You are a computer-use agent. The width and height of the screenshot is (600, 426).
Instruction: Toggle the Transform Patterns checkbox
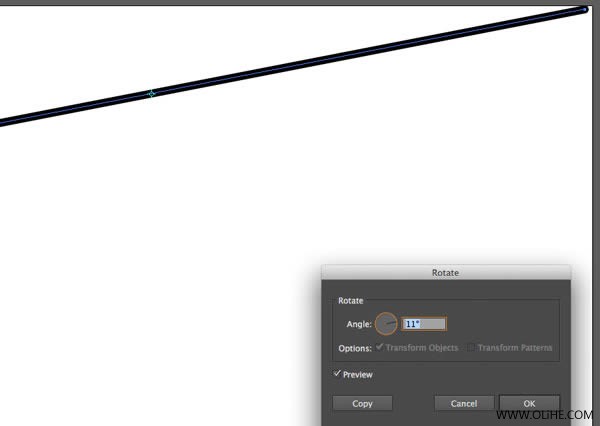(x=471, y=348)
